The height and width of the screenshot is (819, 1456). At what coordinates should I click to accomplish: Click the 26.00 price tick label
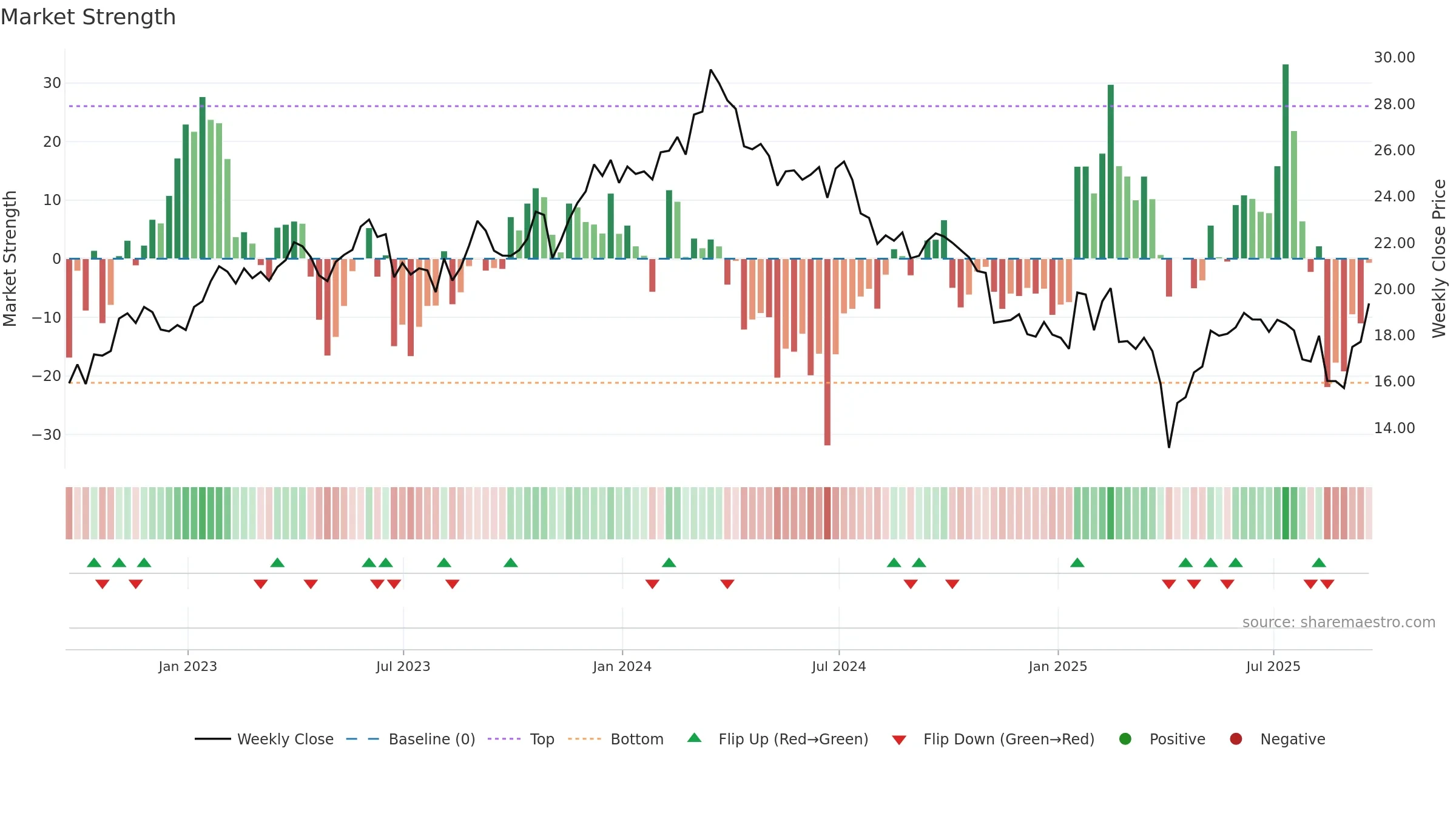1394,150
